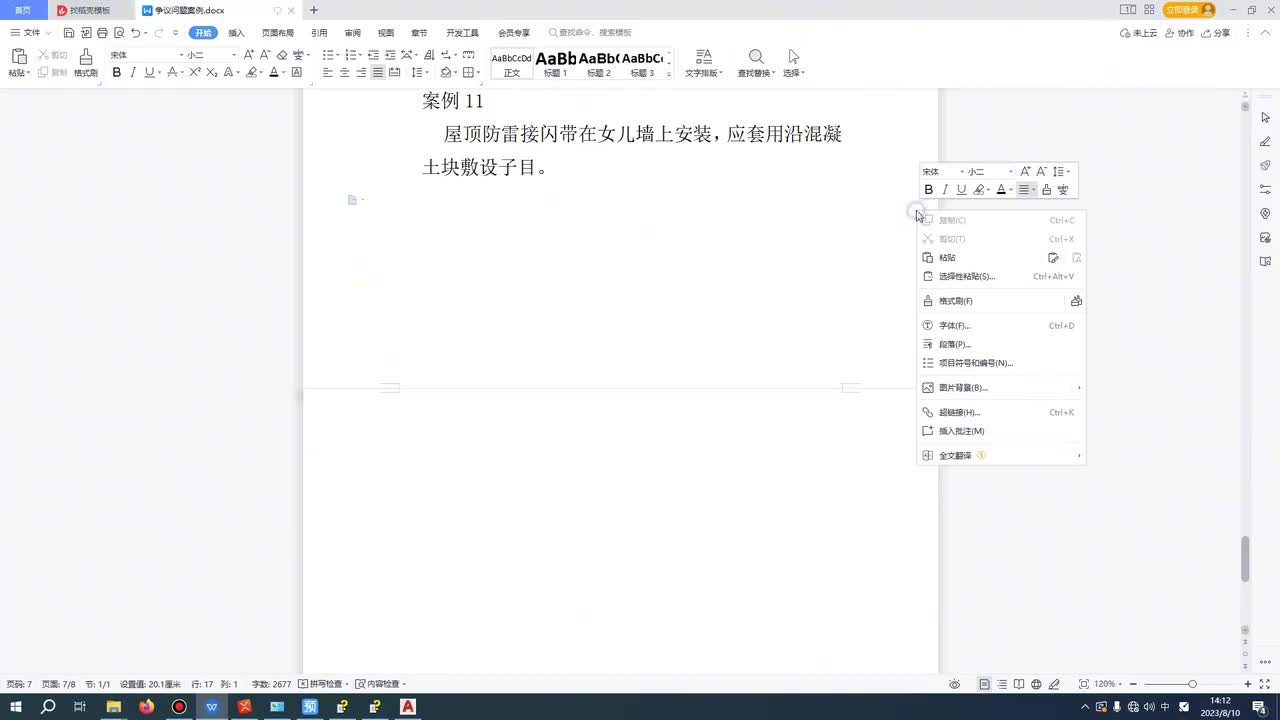Click the Print icon in quick access toolbar
1280x720 pixels.
pyautogui.click(x=102, y=33)
